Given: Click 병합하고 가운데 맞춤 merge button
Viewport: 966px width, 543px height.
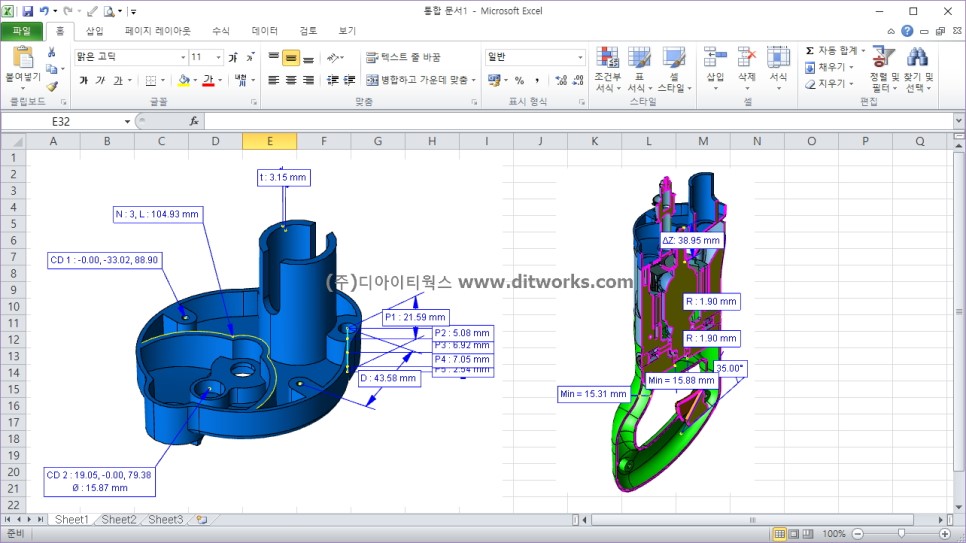Looking at the screenshot, I should coord(417,80).
